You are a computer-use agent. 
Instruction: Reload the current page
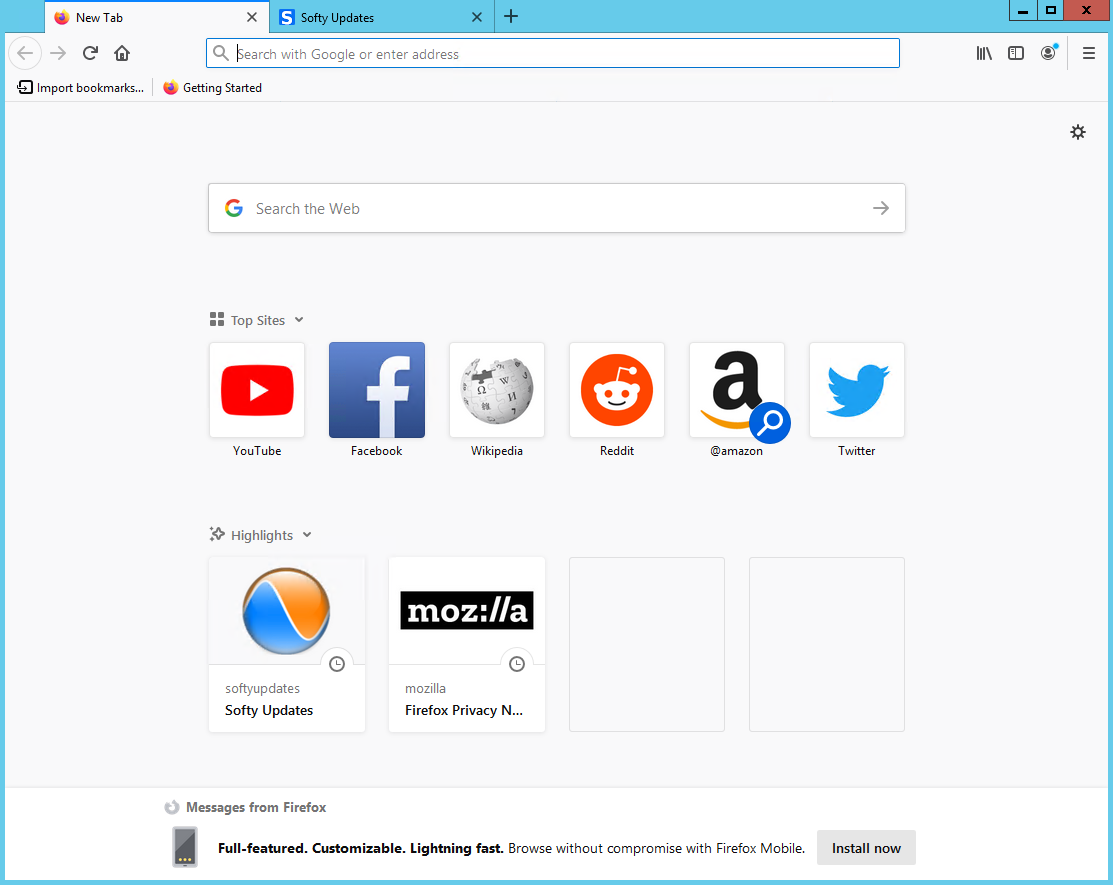[90, 53]
